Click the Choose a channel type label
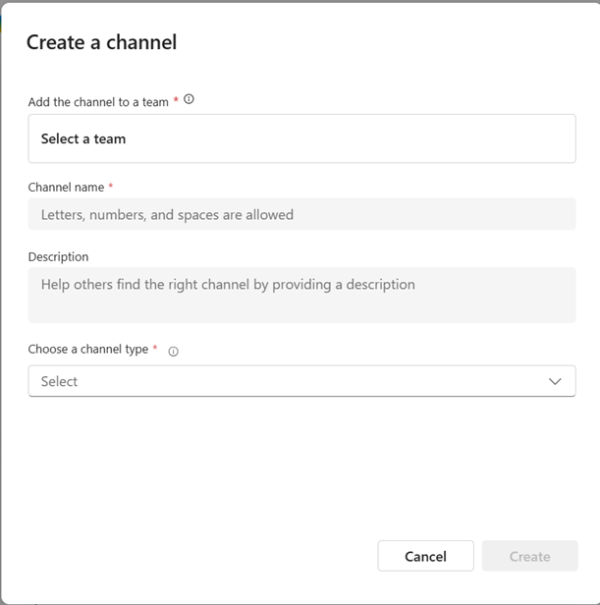The width and height of the screenshot is (600, 605). [88, 349]
